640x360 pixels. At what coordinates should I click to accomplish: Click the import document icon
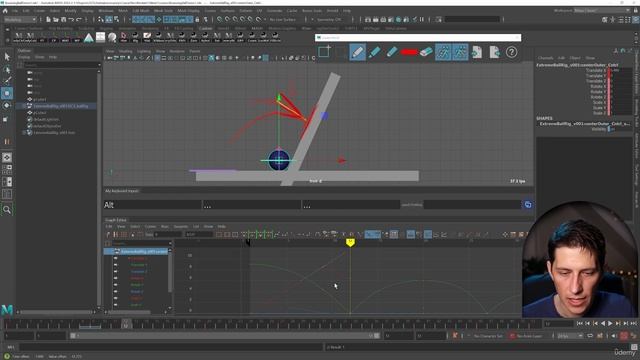(x=477, y=52)
